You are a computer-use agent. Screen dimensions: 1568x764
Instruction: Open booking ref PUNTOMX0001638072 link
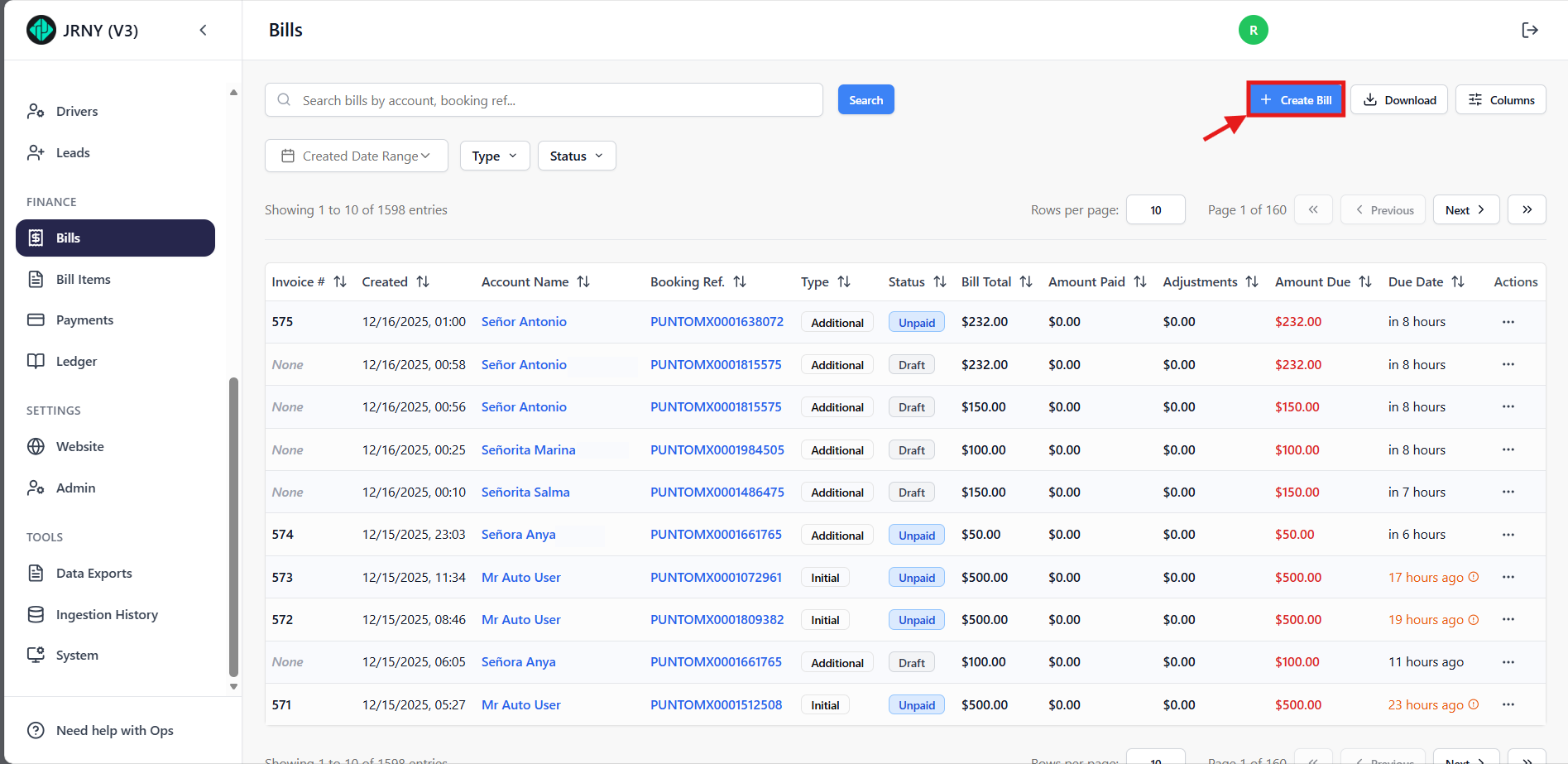[x=717, y=322]
